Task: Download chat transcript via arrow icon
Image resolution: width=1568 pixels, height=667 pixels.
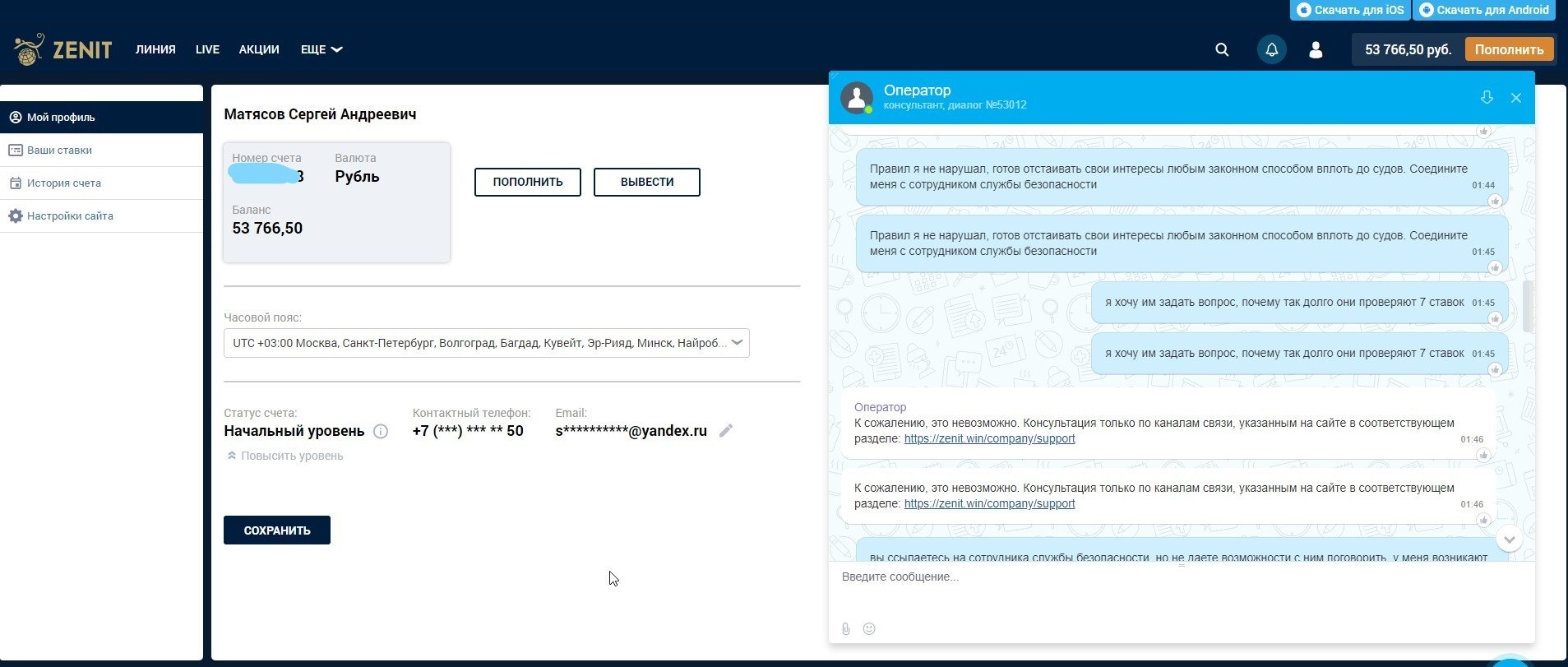Action: [1487, 98]
